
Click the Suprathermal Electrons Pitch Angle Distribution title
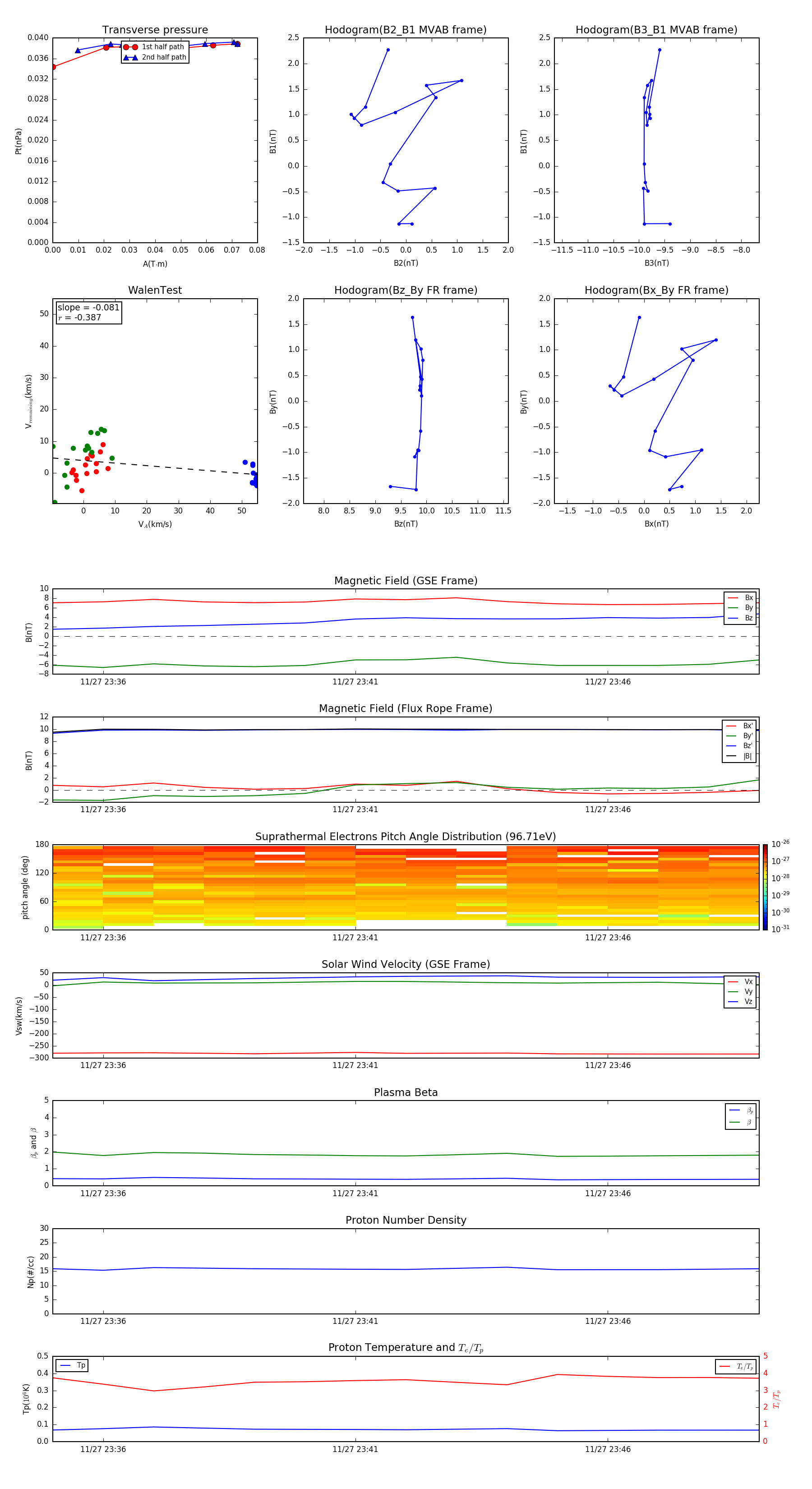(x=406, y=837)
